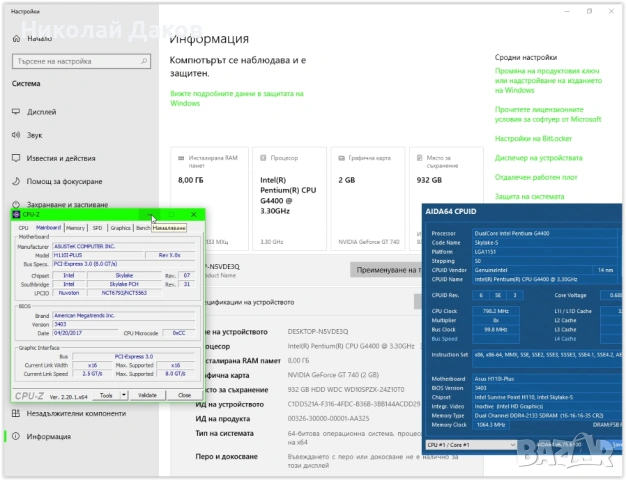
Task: Click the Процесор card icon
Action: click(x=263, y=158)
